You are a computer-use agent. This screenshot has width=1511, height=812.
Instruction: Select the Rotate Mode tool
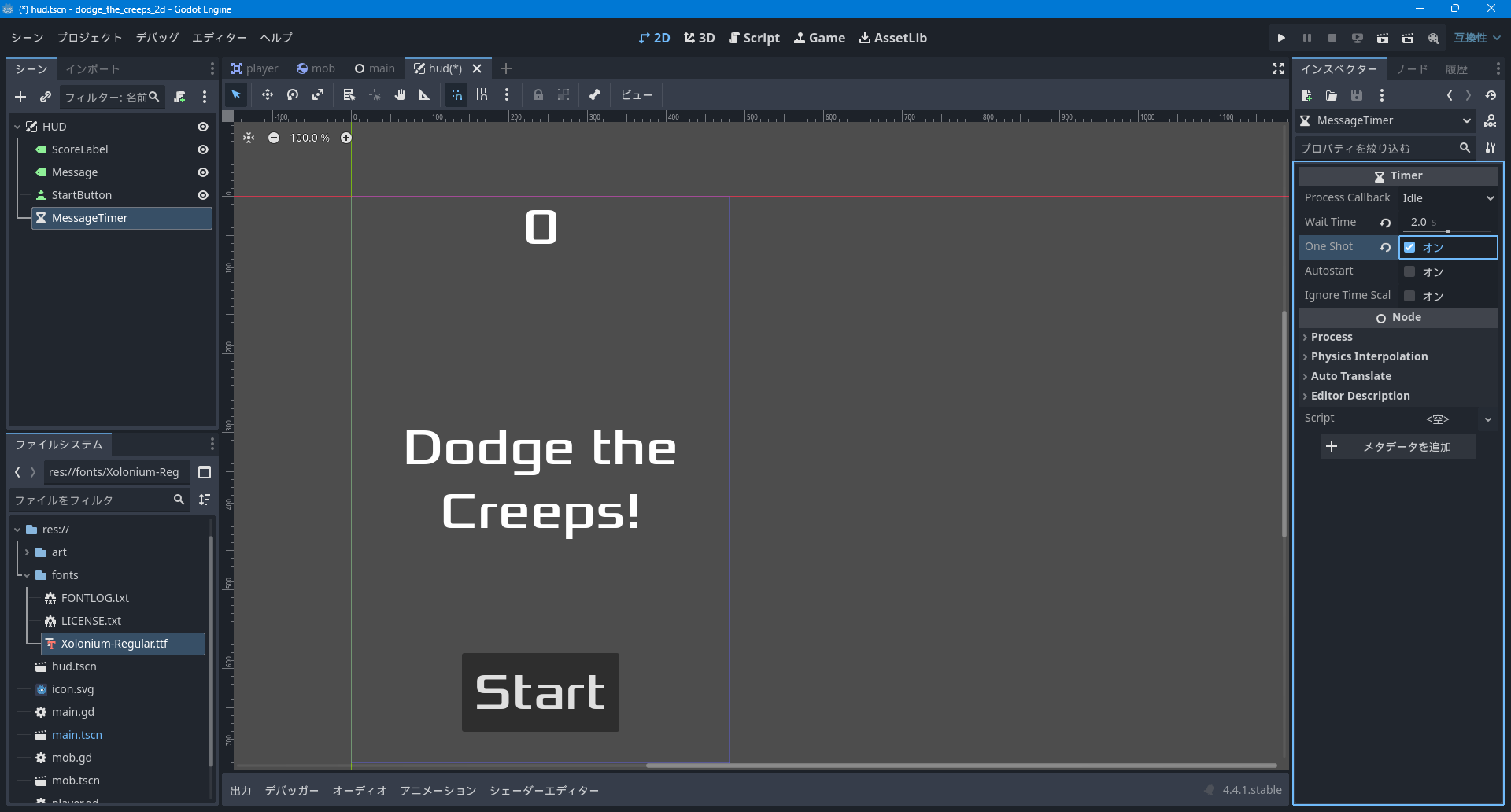(293, 95)
